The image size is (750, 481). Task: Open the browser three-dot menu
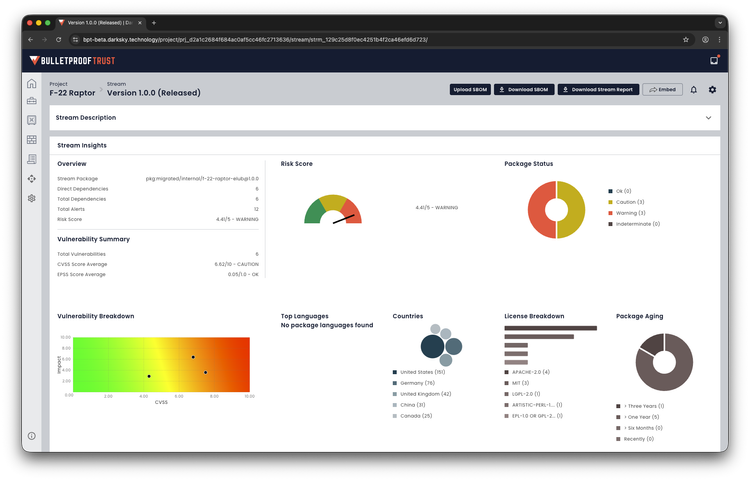719,40
